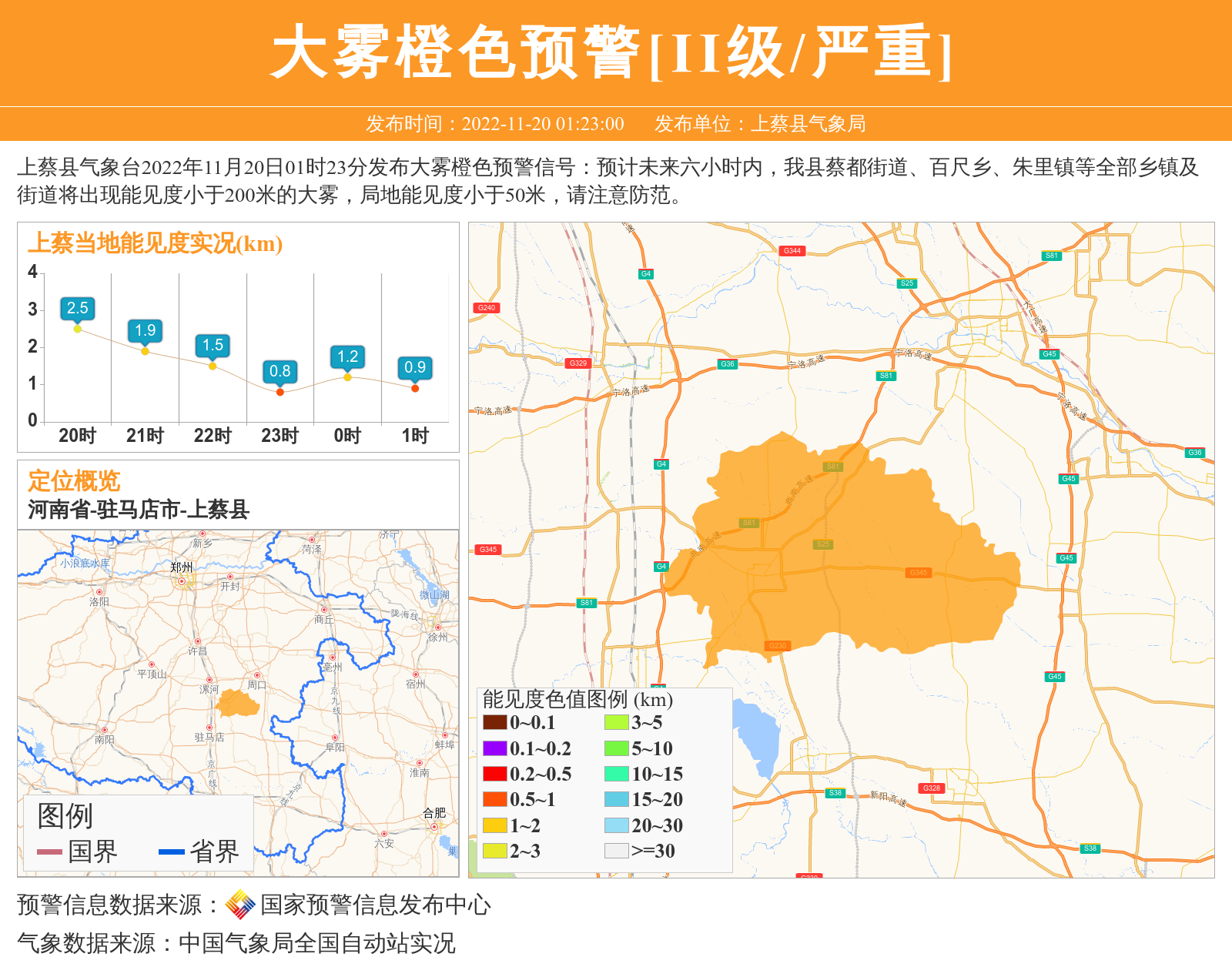Click the highlighted 上蔡县 region on overview map
The image size is (1232, 967).
[x=236, y=704]
